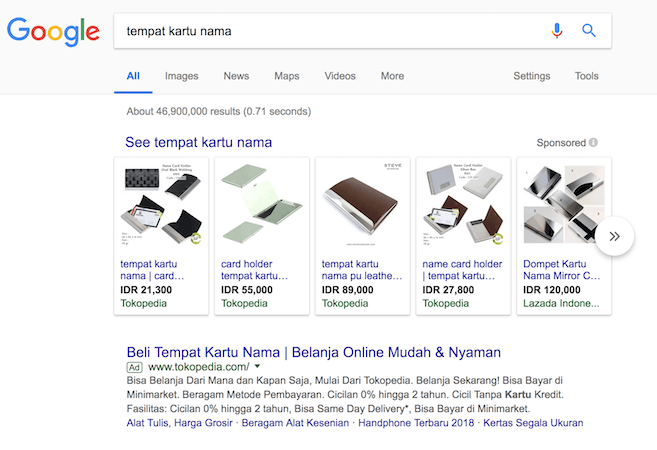Go to the Maps tab
The width and height of the screenshot is (657, 450).
287,76
